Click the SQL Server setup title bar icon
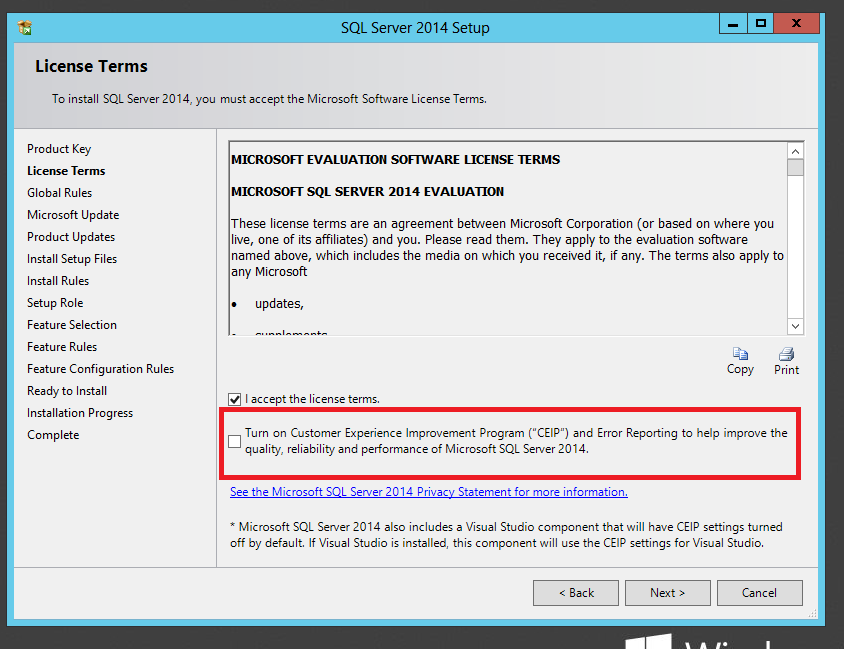This screenshot has width=844, height=649. coord(25,27)
